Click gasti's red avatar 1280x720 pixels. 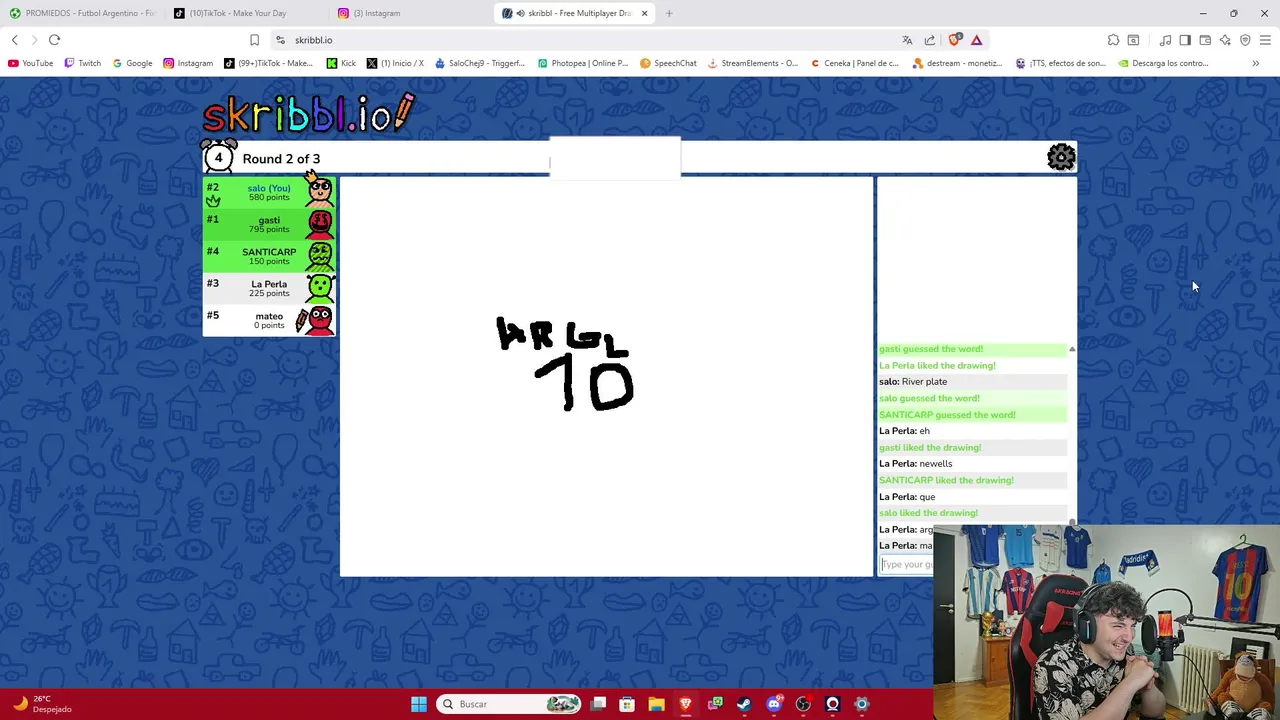pyautogui.click(x=320, y=223)
